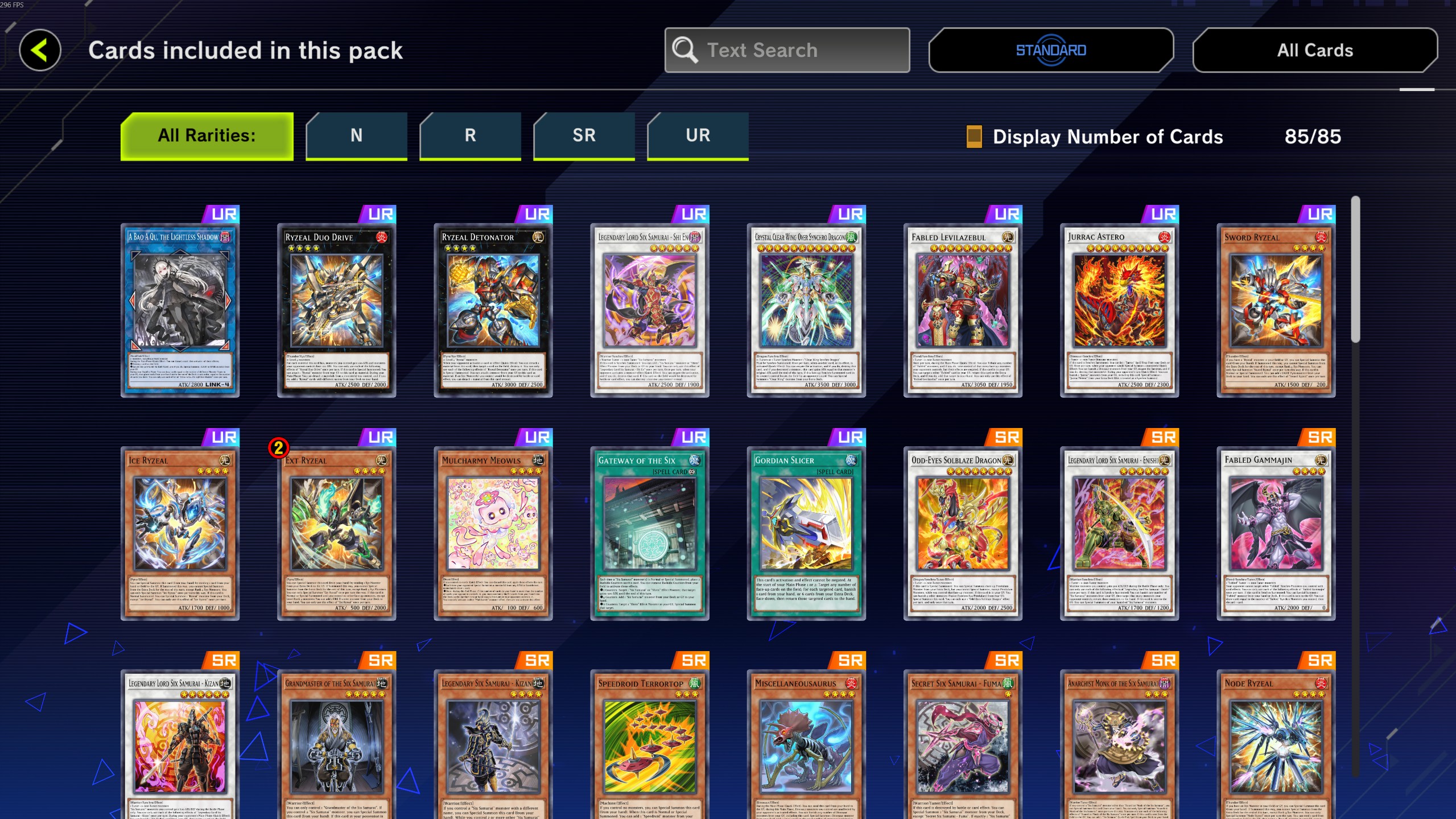Filter by the R rarity tab
Viewport: 1456px width, 819px height.
pos(471,136)
